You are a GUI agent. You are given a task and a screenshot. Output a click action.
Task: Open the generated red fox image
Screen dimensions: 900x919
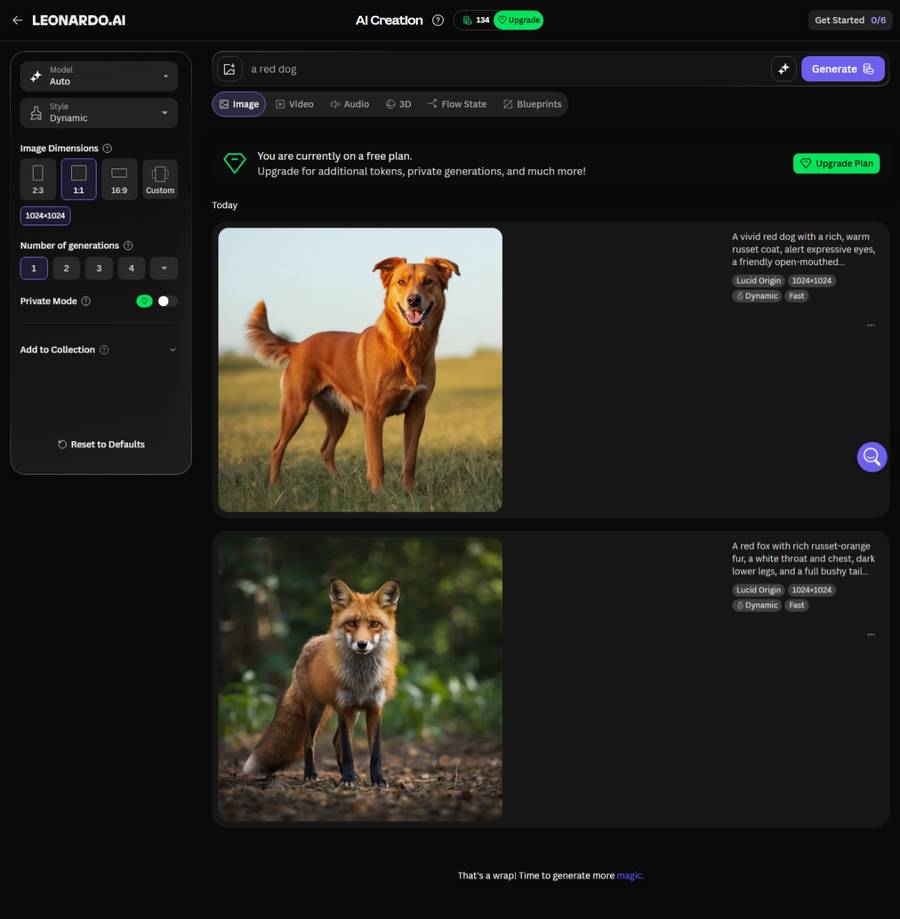pos(360,679)
